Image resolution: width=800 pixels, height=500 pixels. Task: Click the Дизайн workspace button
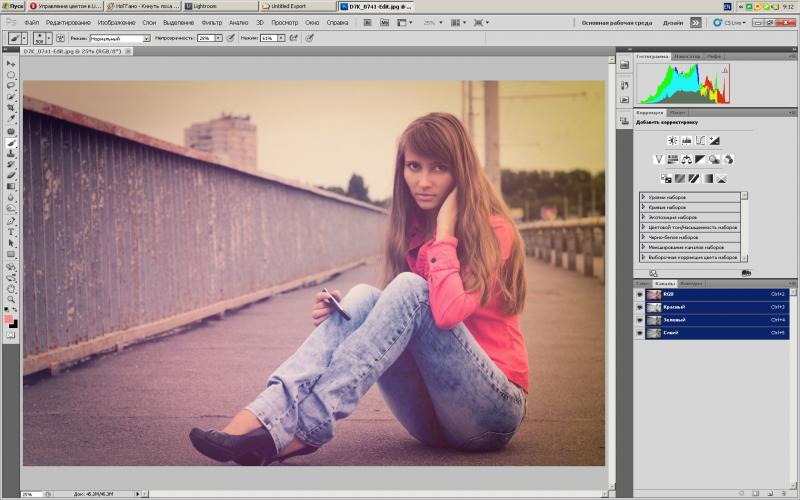point(673,23)
